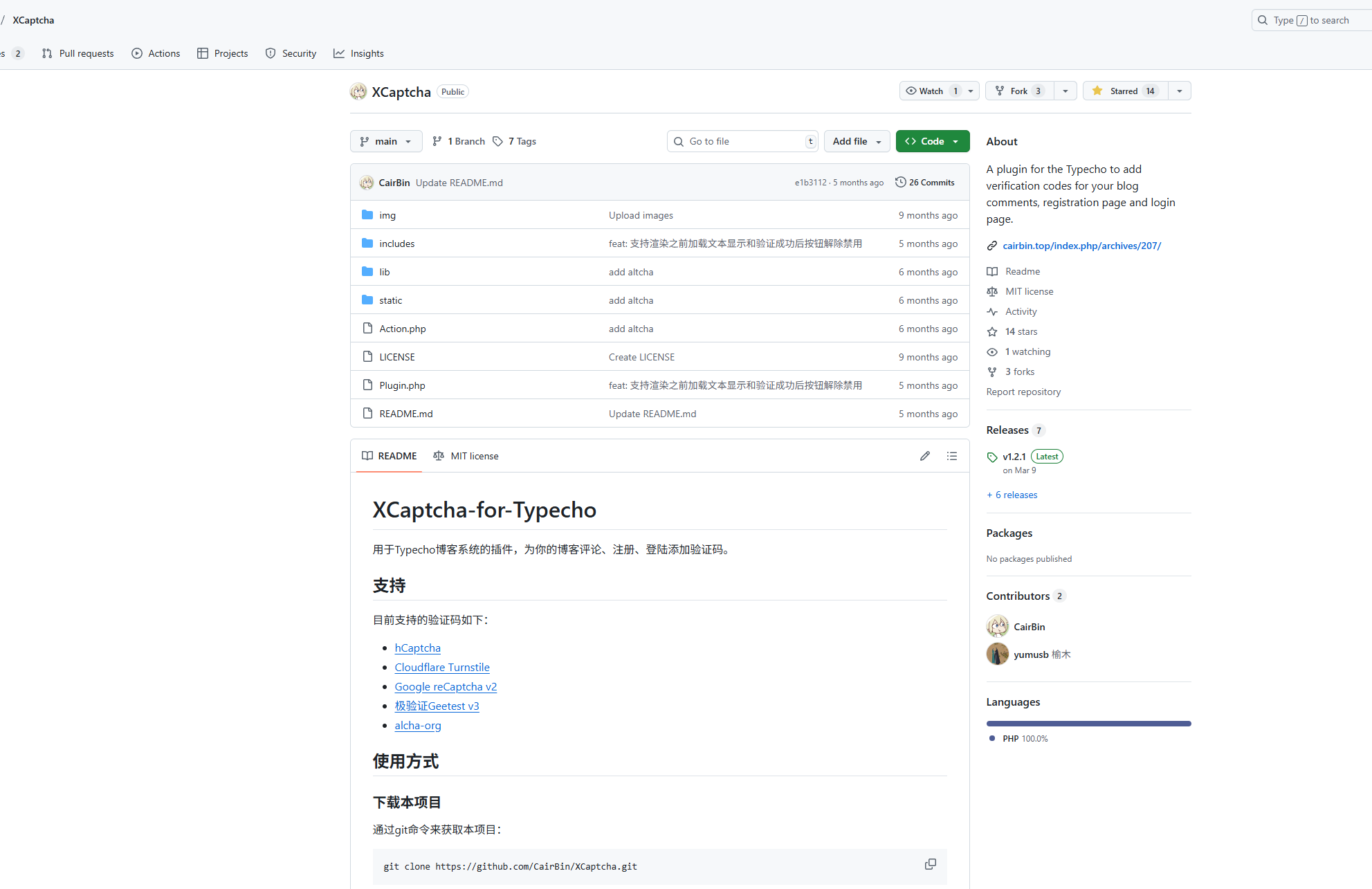Image resolution: width=1372 pixels, height=889 pixels.
Task: Open the README outline list icon
Action: [x=952, y=456]
